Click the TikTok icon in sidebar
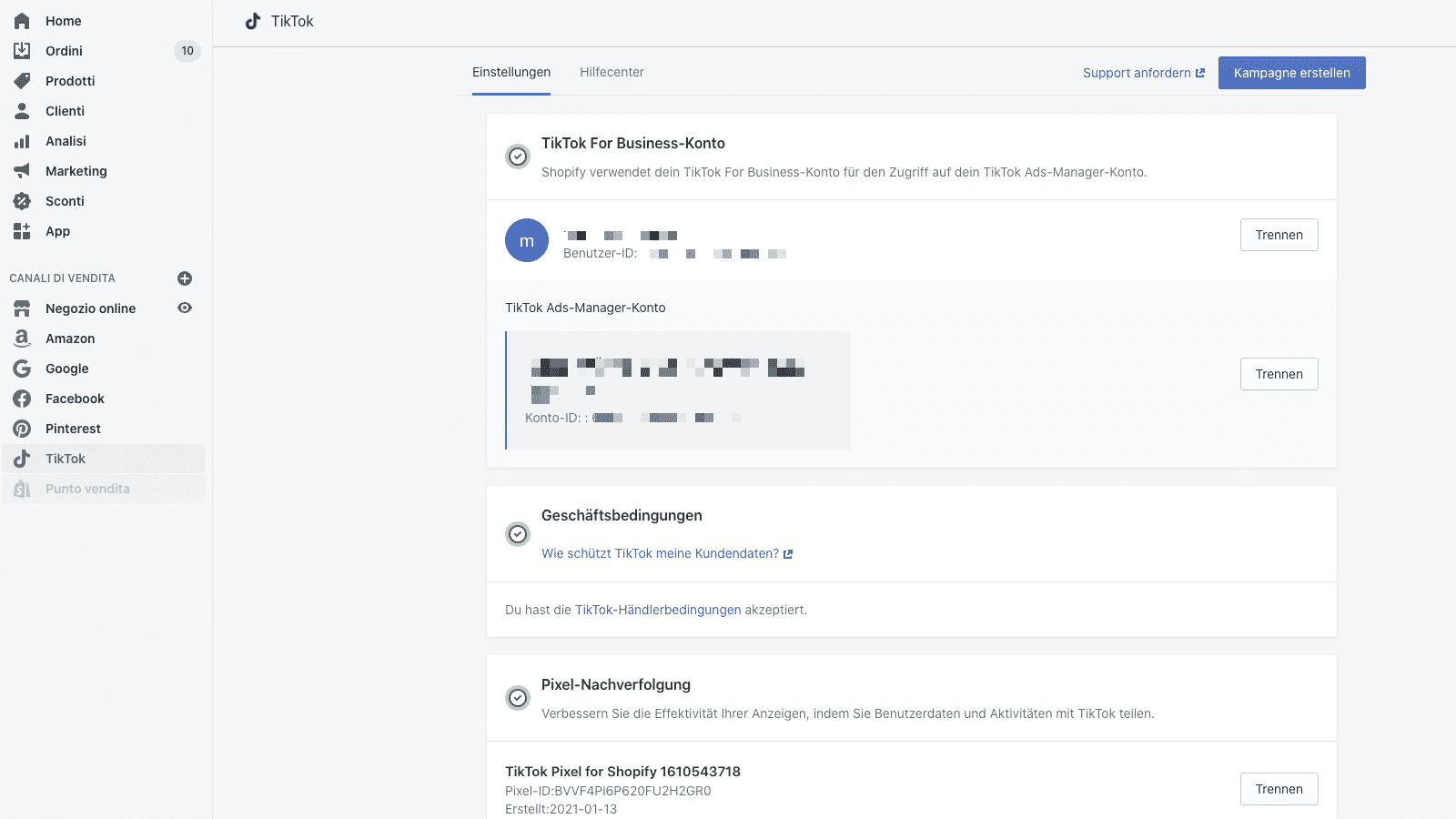The image size is (1456, 819). pyautogui.click(x=22, y=459)
